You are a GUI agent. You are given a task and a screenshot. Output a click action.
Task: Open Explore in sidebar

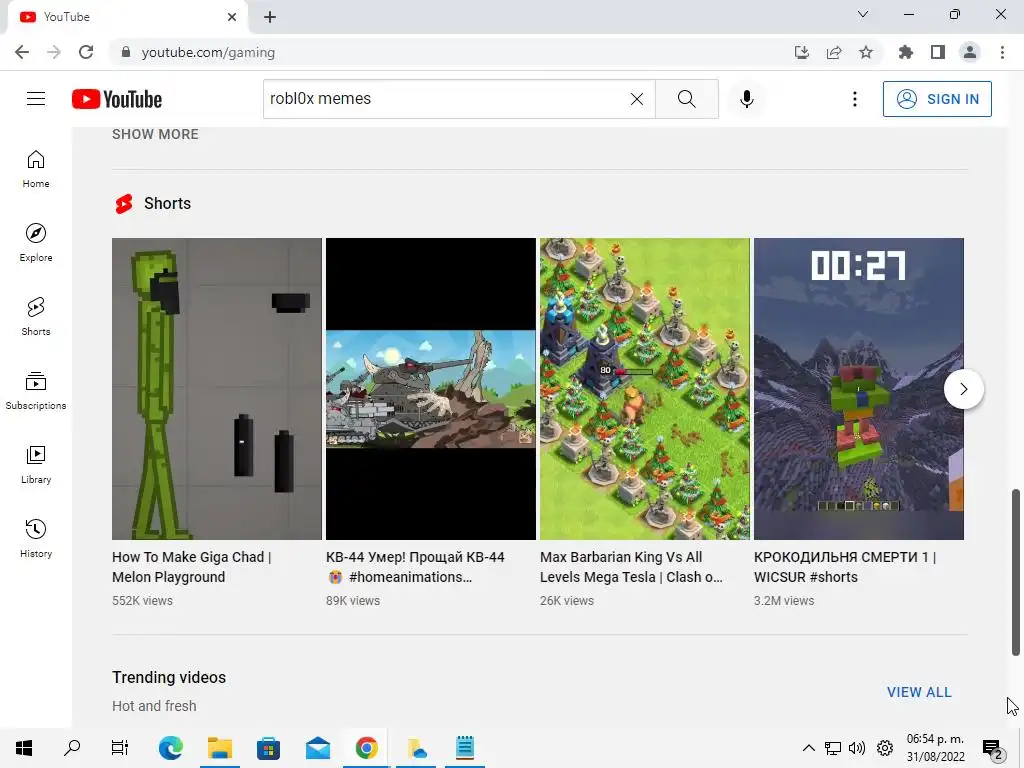pyautogui.click(x=36, y=242)
